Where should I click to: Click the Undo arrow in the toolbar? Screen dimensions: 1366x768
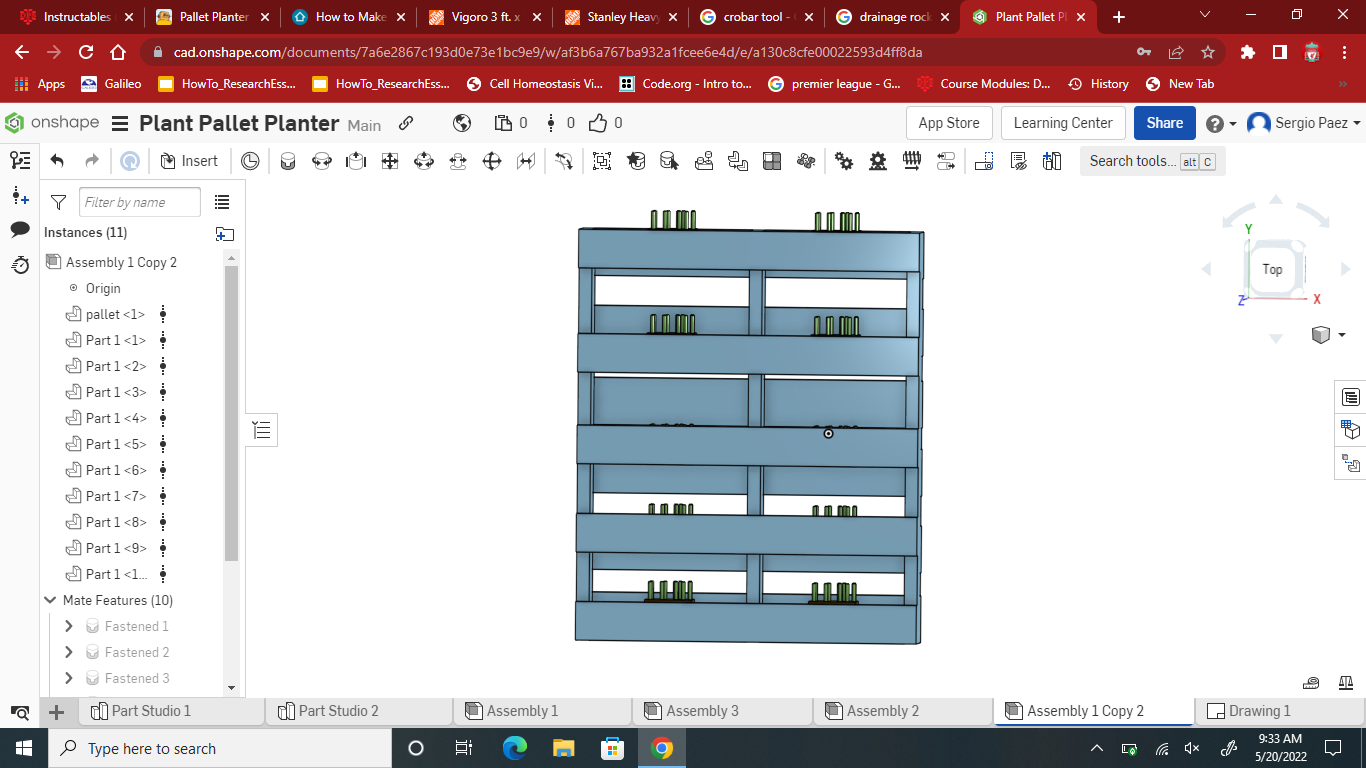tap(55, 160)
